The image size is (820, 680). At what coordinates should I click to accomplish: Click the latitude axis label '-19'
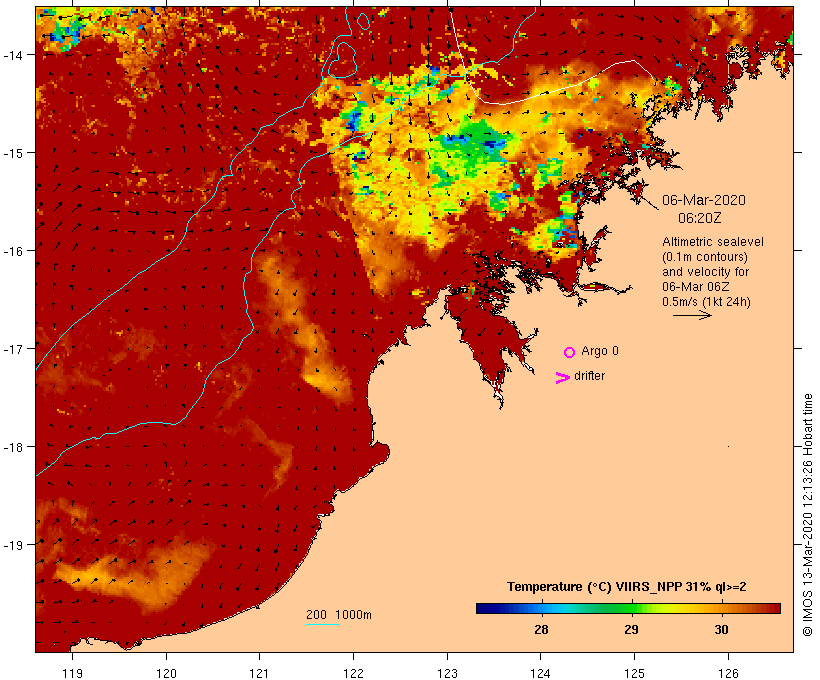(13, 545)
